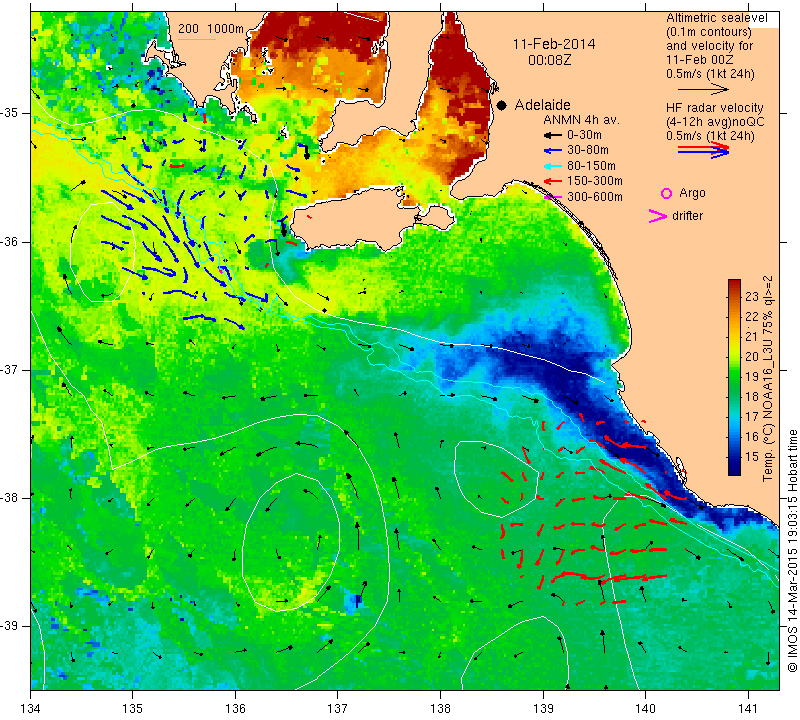Click the colorbar value 22

tap(752, 317)
